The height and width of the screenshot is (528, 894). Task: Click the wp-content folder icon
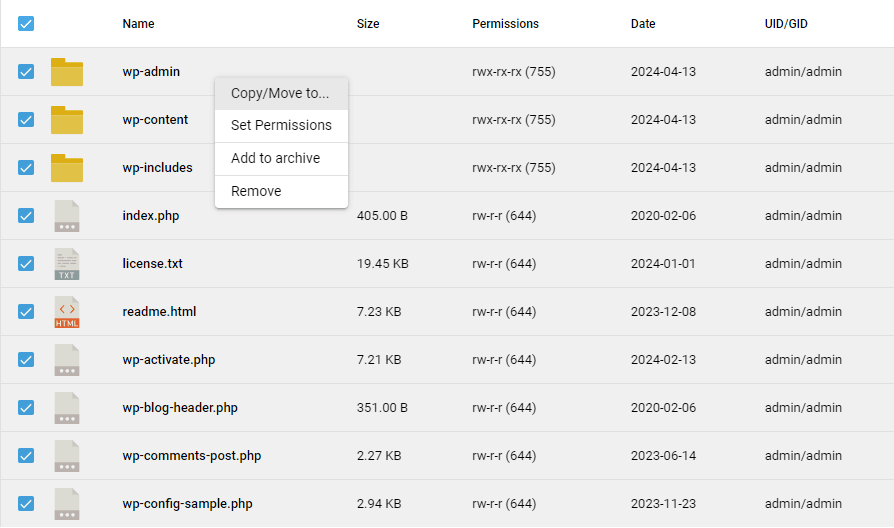click(x=67, y=120)
